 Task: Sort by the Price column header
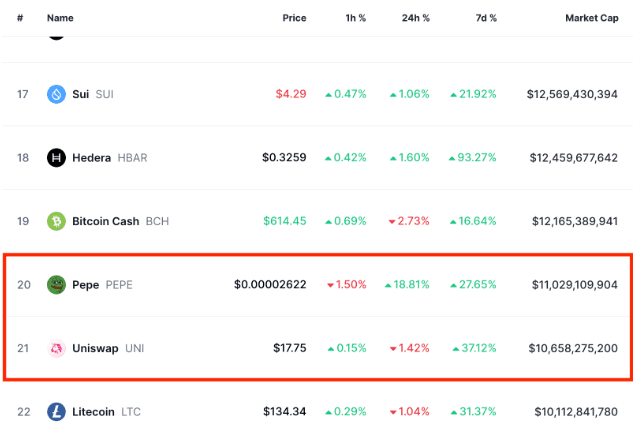point(294,18)
